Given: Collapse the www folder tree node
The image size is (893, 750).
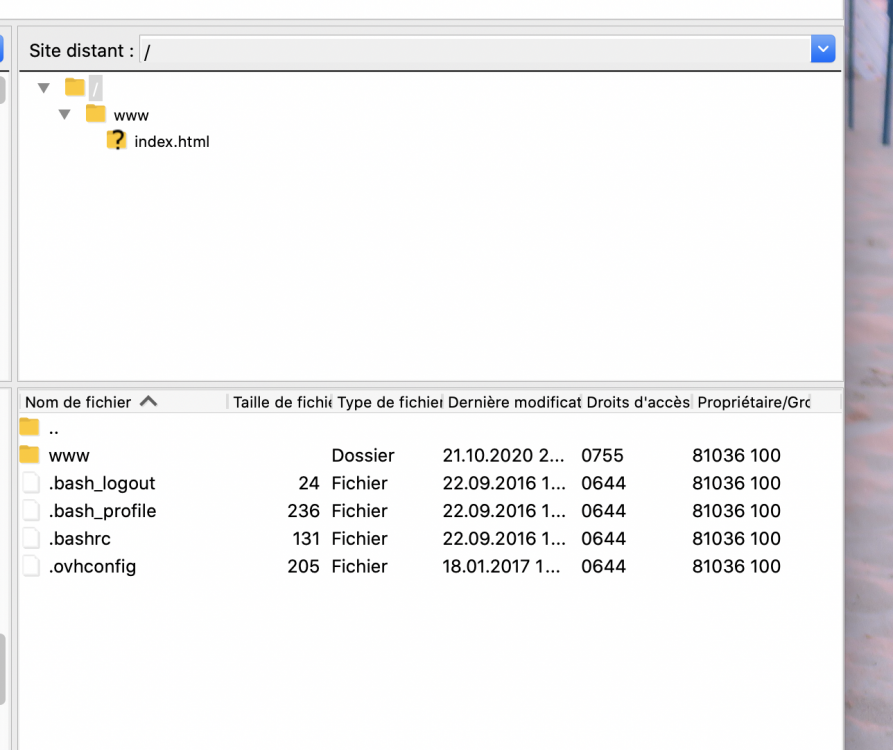Looking at the screenshot, I should coord(65,115).
